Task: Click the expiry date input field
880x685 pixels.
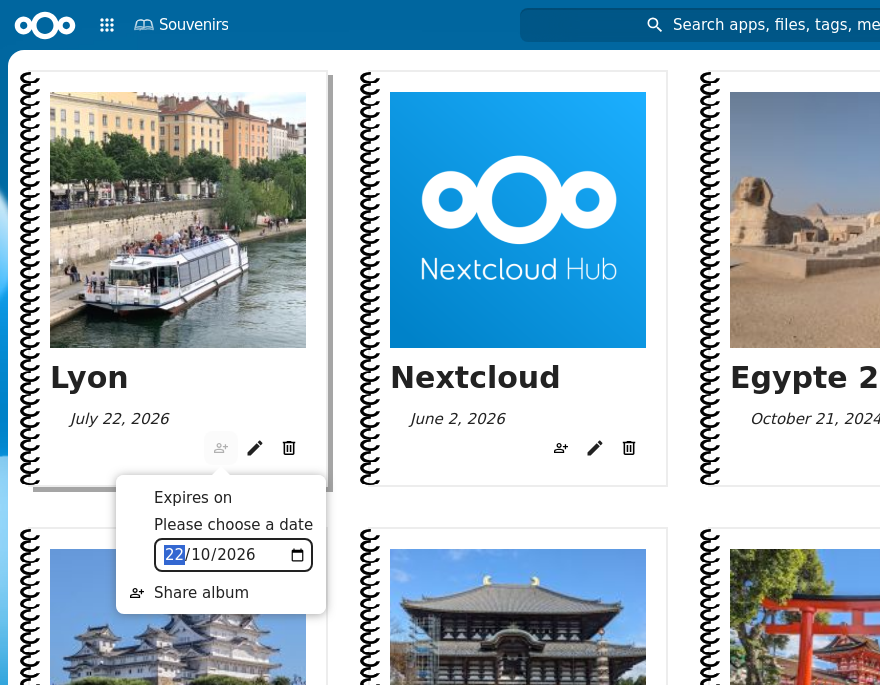Action: click(233, 555)
